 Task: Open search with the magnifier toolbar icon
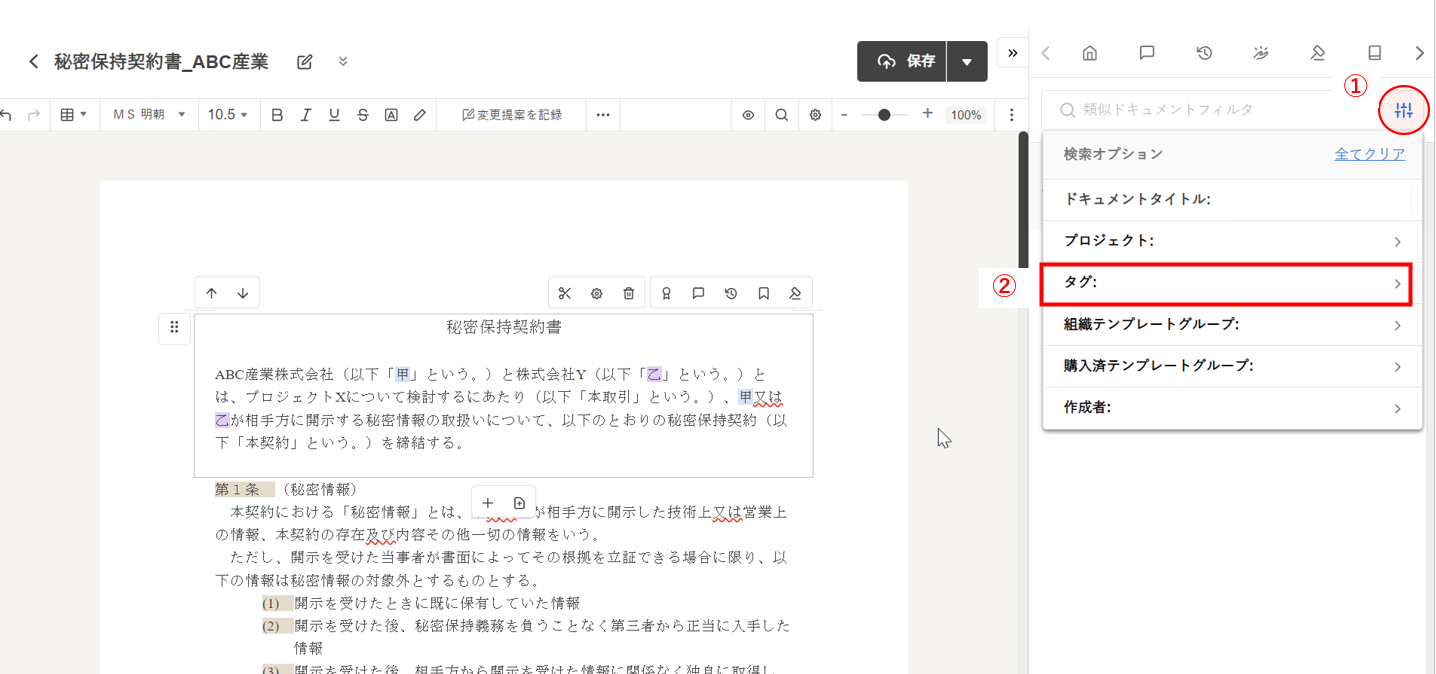782,115
